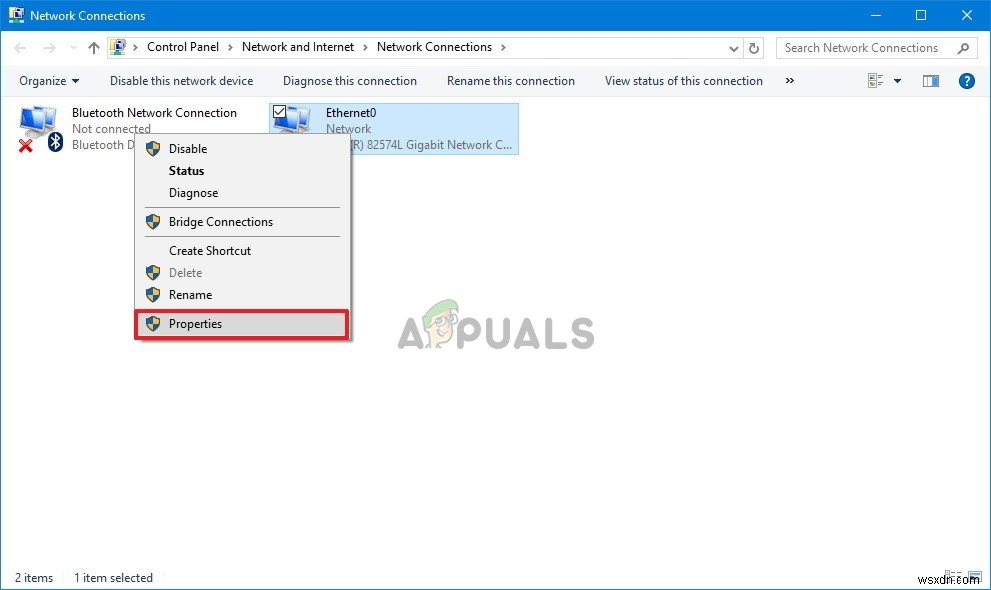Open Properties from the context menu
This screenshot has height=590, width=991.
[x=242, y=324]
